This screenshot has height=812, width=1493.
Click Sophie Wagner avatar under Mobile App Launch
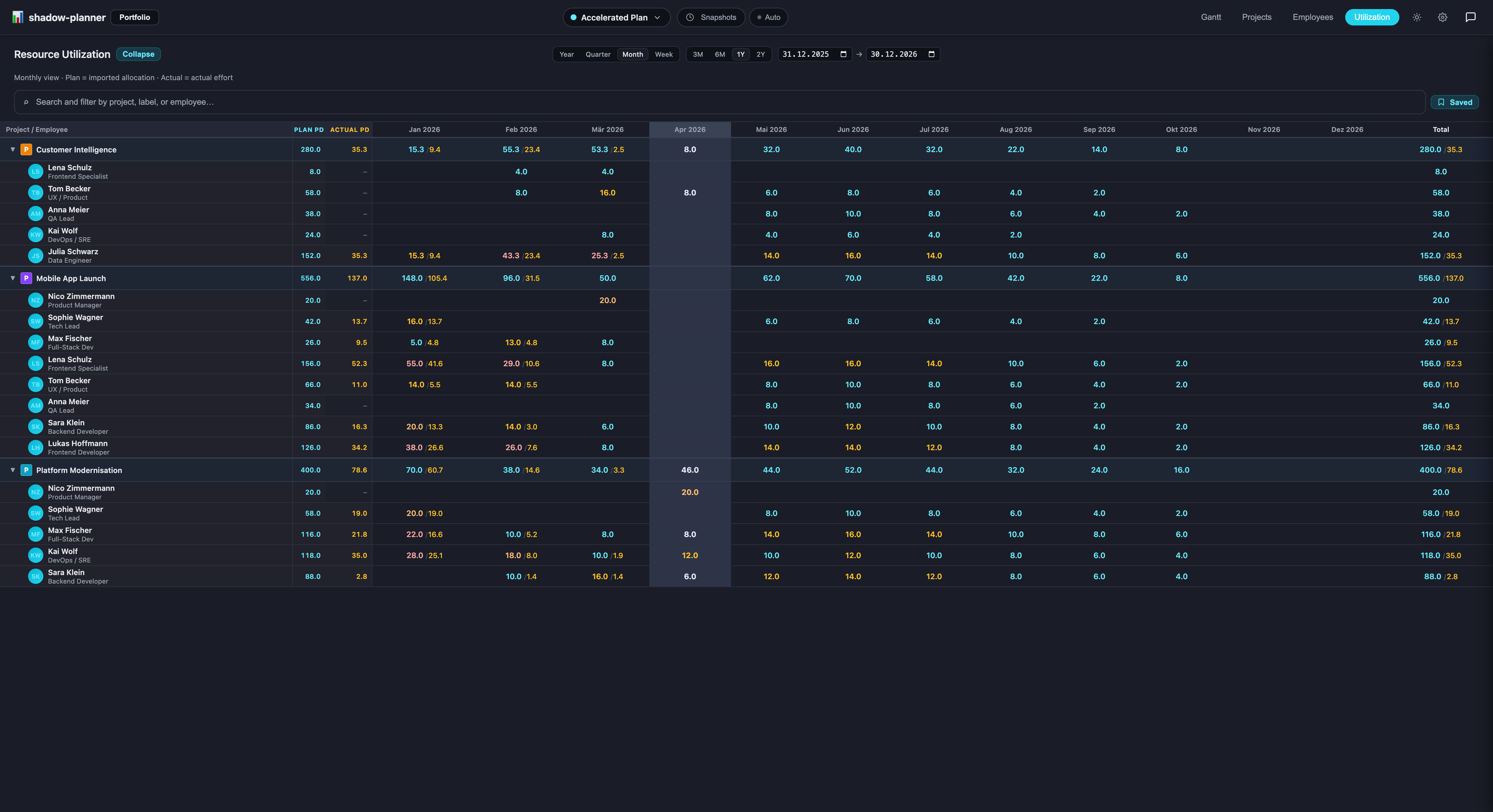36,321
